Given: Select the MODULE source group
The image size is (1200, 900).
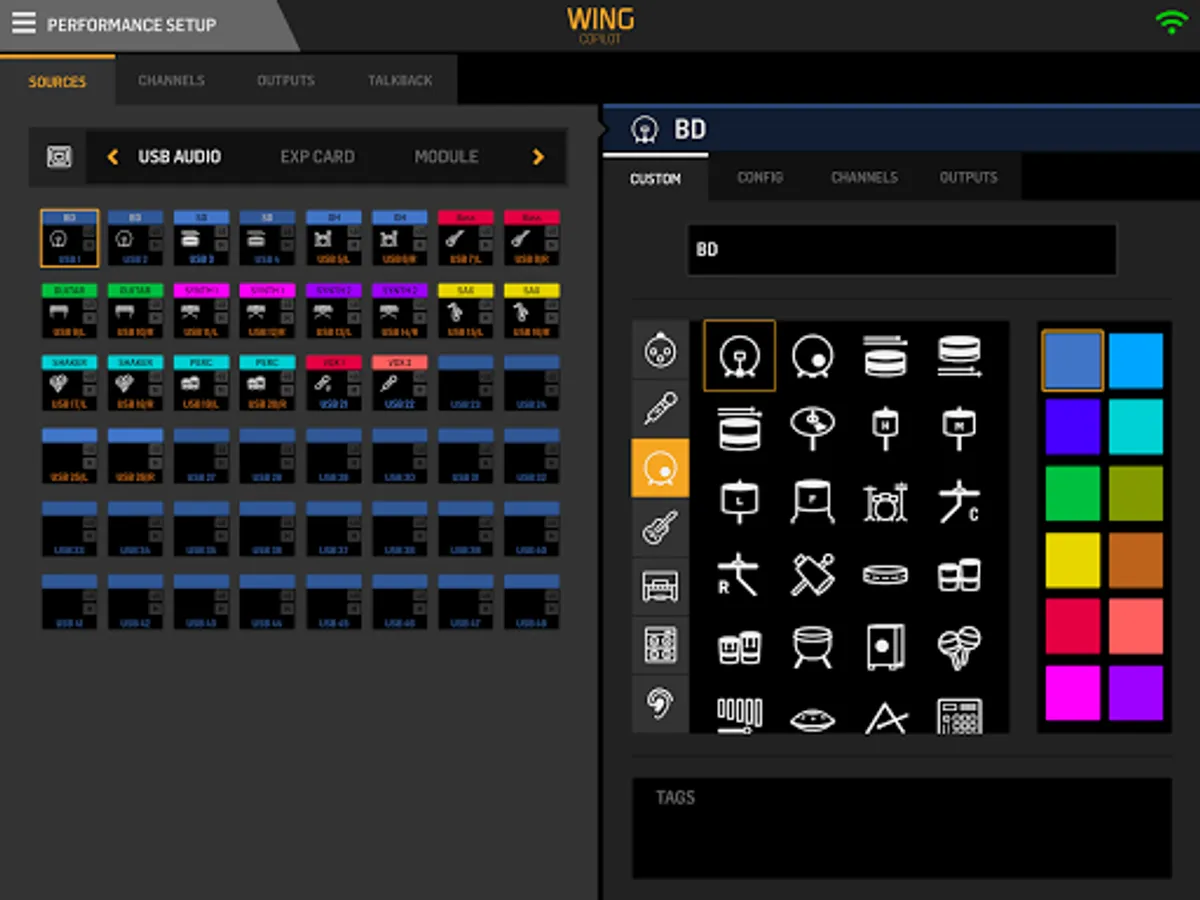Looking at the screenshot, I should pyautogui.click(x=446, y=157).
